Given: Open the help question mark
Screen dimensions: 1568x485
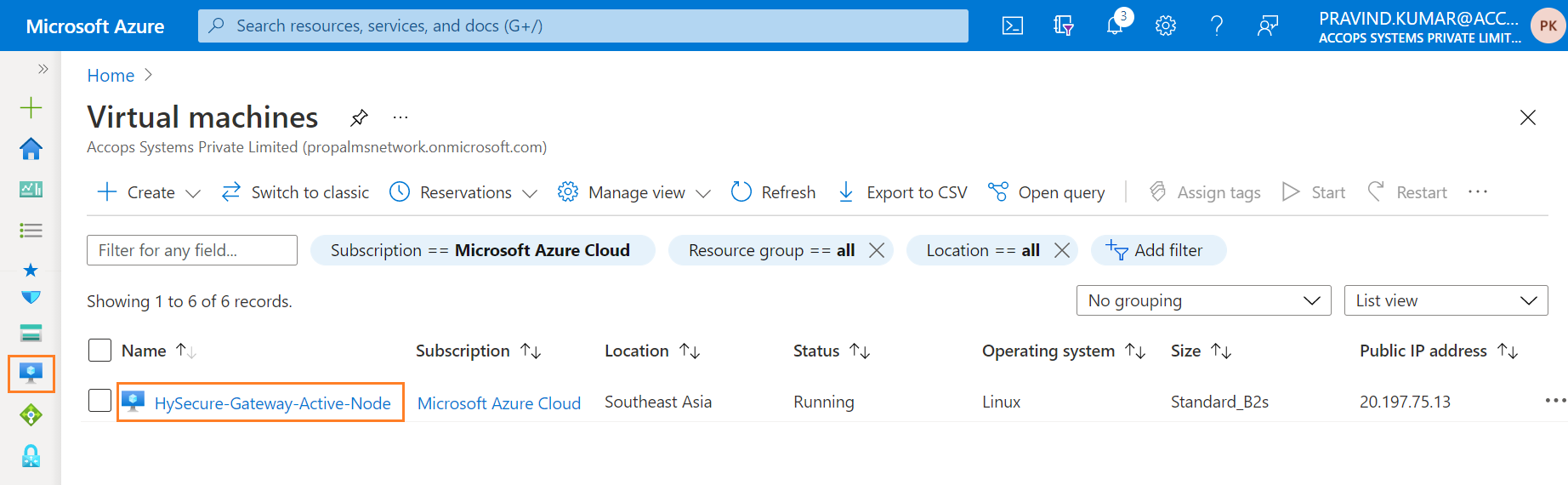Looking at the screenshot, I should 1217,26.
